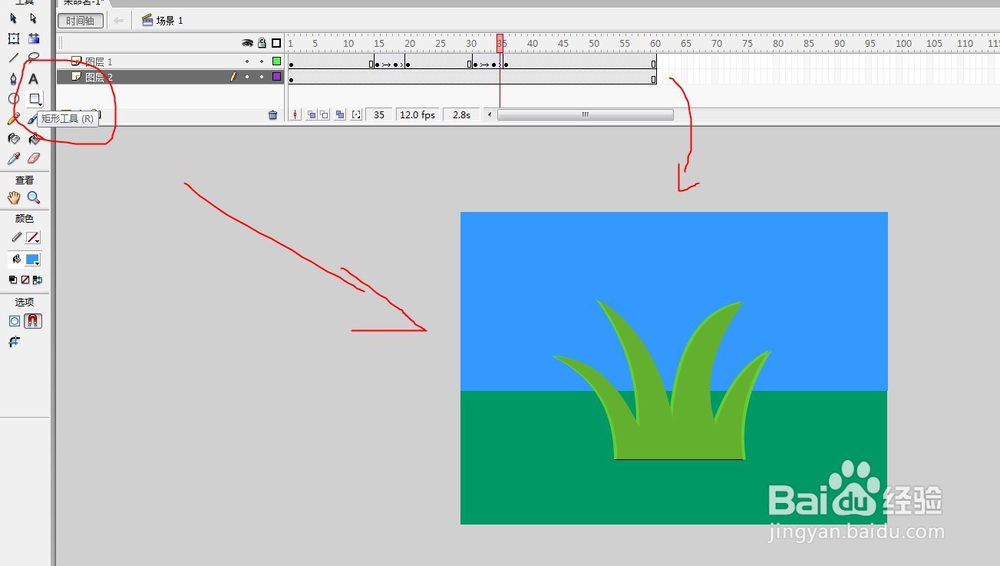
Task: Click the timeline scroll left arrow
Action: (490, 115)
